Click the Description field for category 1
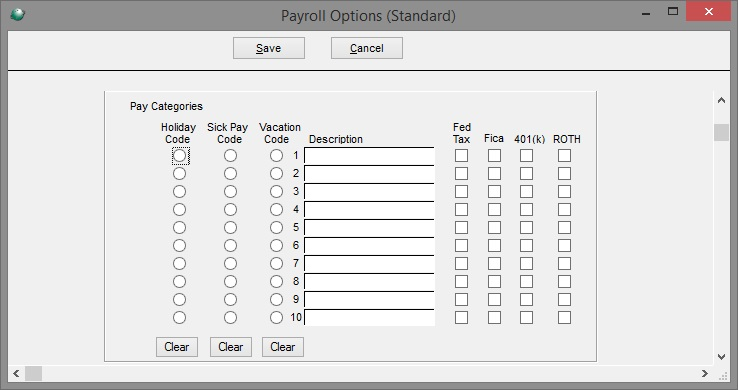The height and width of the screenshot is (390, 738). coord(369,156)
